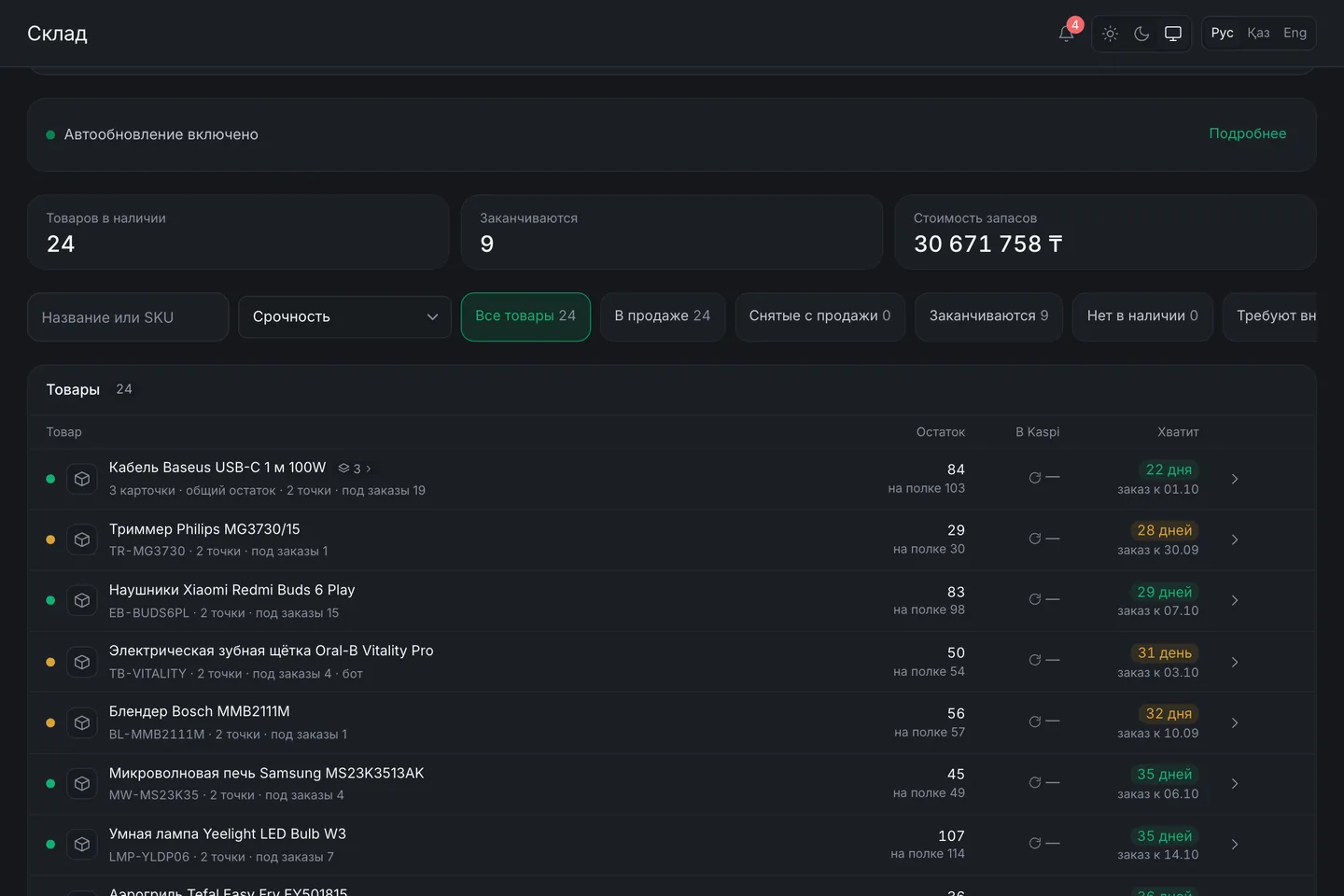Open Блендер Bosch MMB2111M product name

point(200,711)
